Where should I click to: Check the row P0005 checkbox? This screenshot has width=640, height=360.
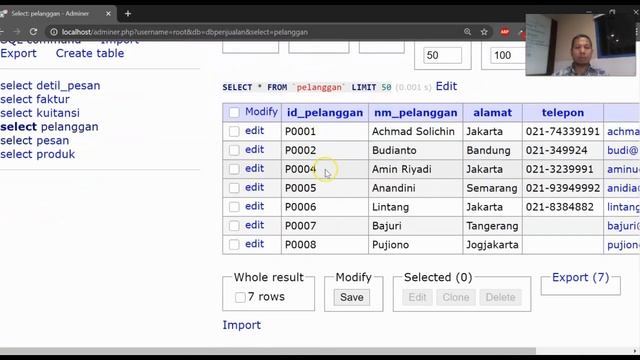pyautogui.click(x=234, y=188)
